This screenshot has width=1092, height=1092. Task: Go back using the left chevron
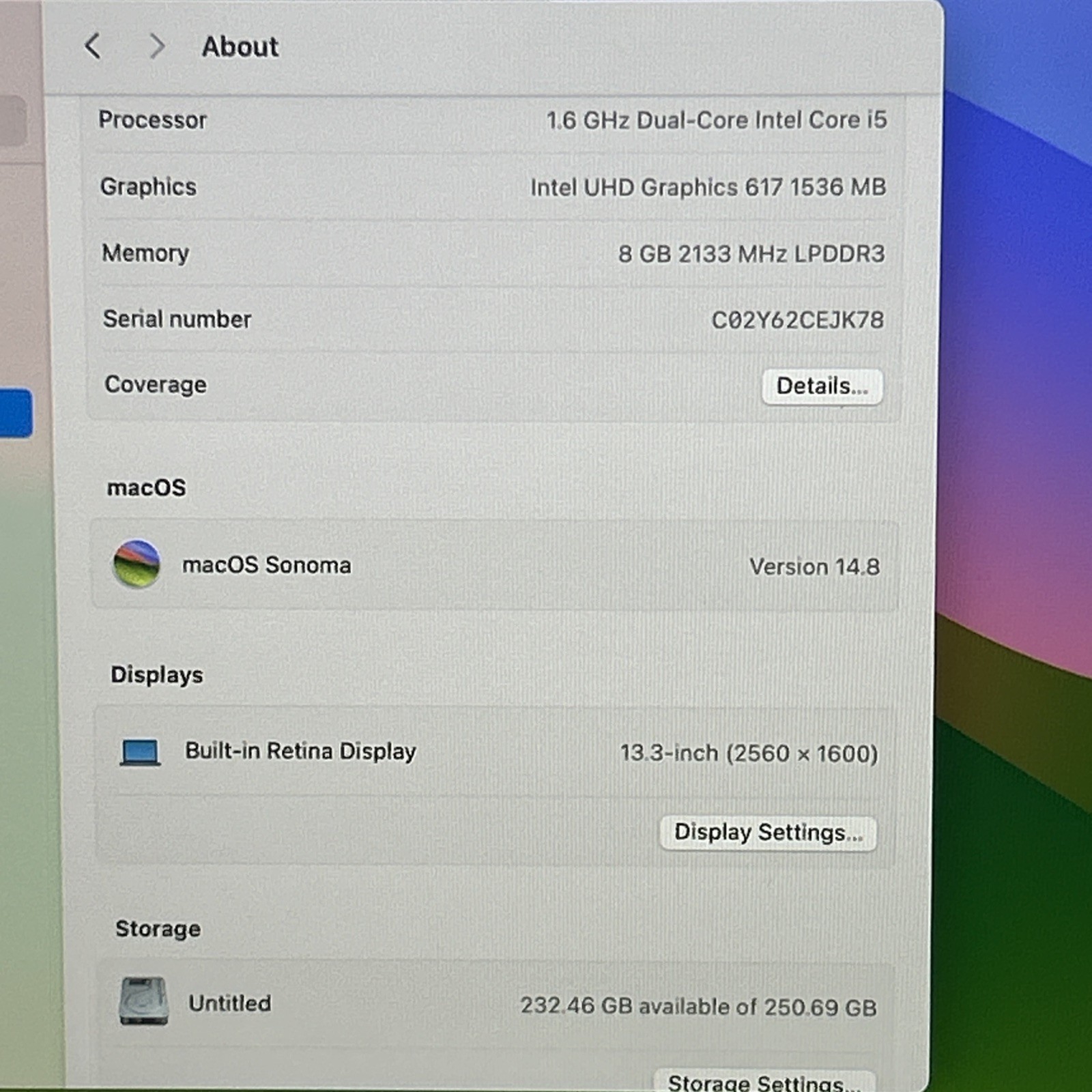[x=93, y=46]
